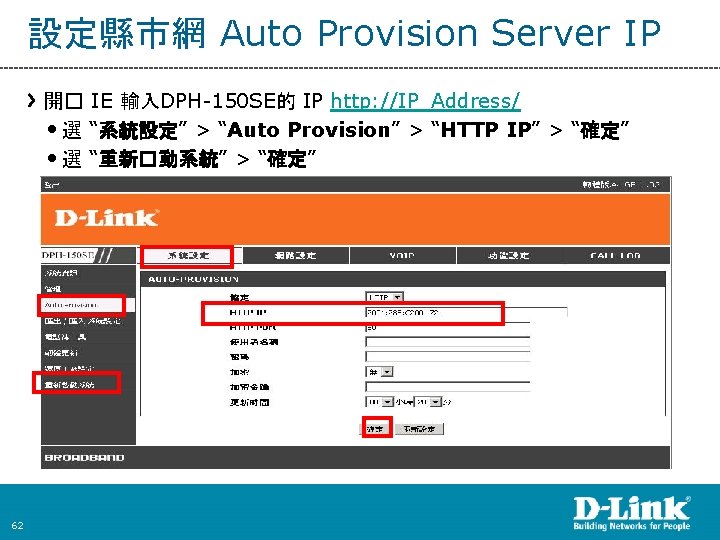Click the 韌體版本 firmware version text
Screen dimensions: 720x540
(621, 185)
